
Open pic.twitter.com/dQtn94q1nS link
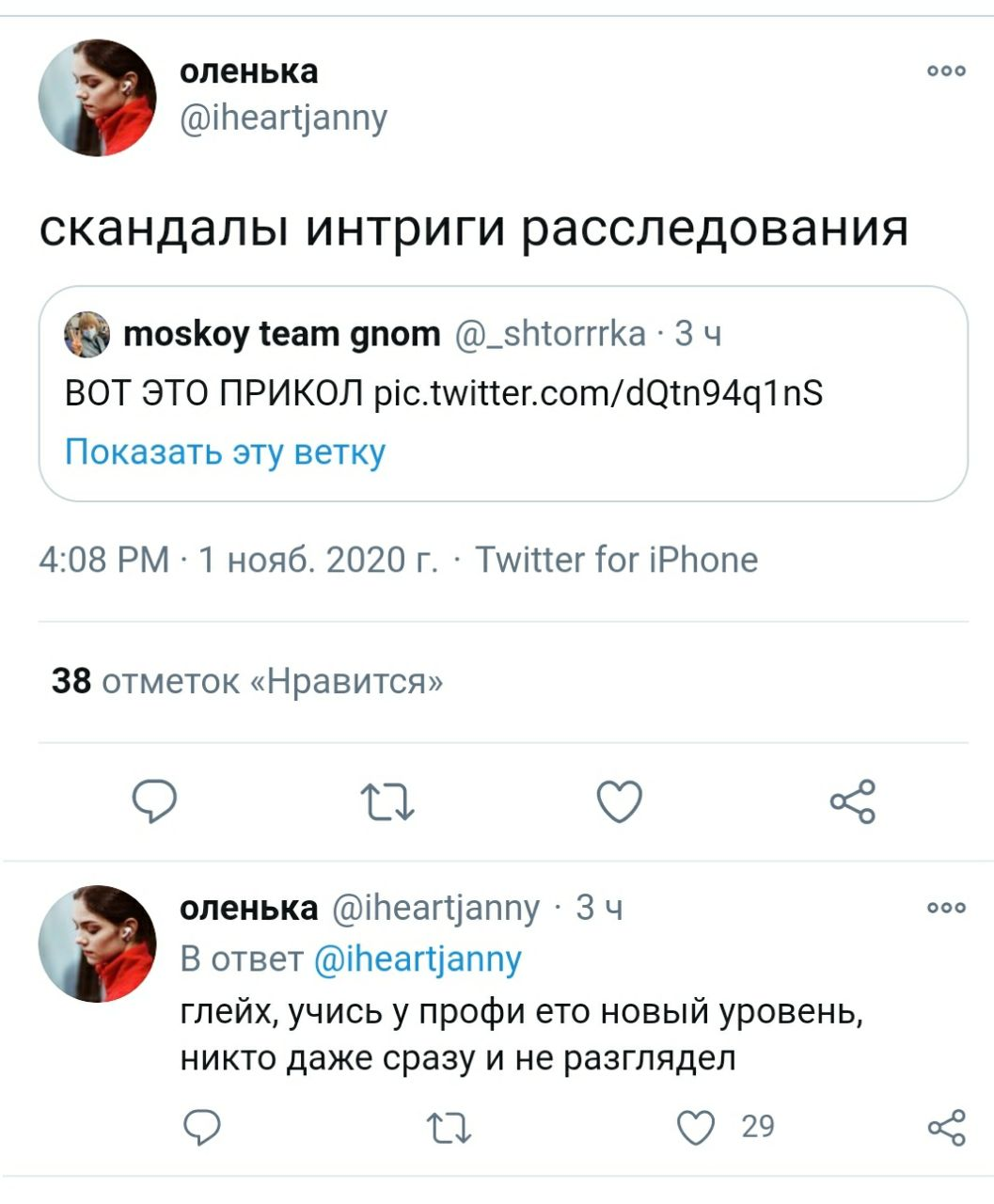pyautogui.click(x=598, y=392)
